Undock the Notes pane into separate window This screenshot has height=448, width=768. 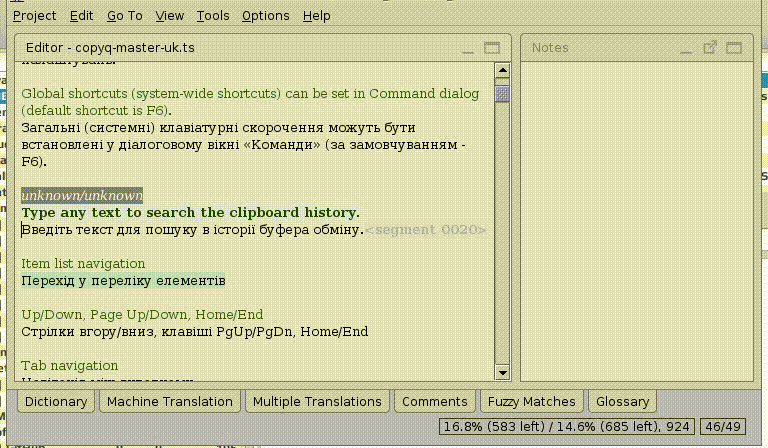point(711,48)
